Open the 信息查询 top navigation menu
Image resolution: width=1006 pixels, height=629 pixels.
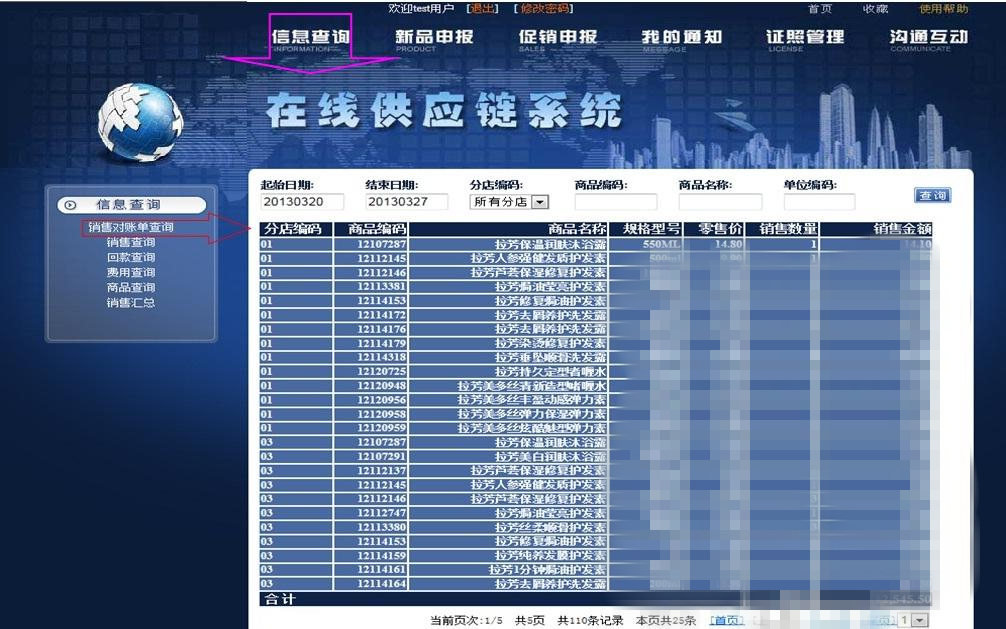pyautogui.click(x=310, y=38)
